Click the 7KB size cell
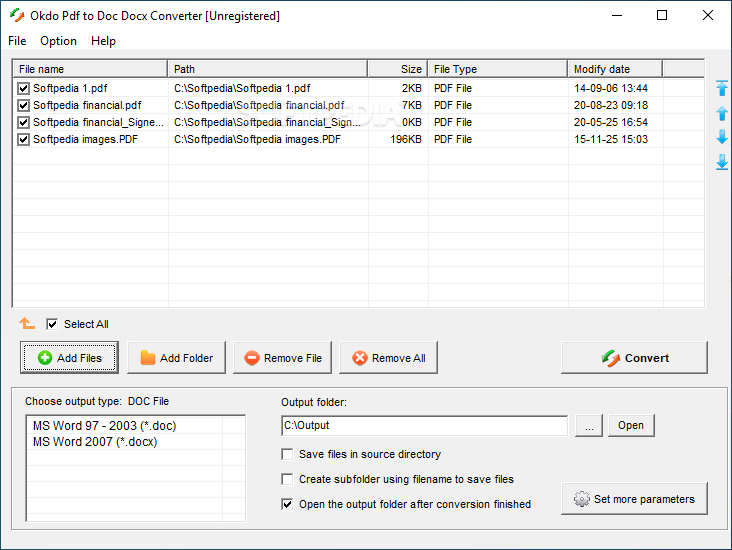 [412, 106]
